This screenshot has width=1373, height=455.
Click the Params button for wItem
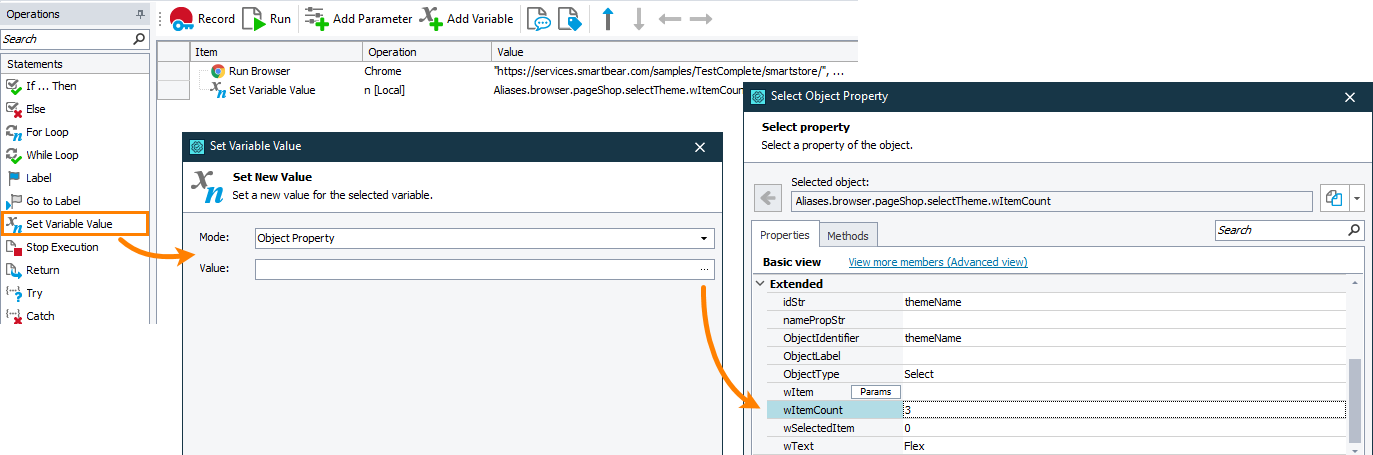tap(869, 392)
